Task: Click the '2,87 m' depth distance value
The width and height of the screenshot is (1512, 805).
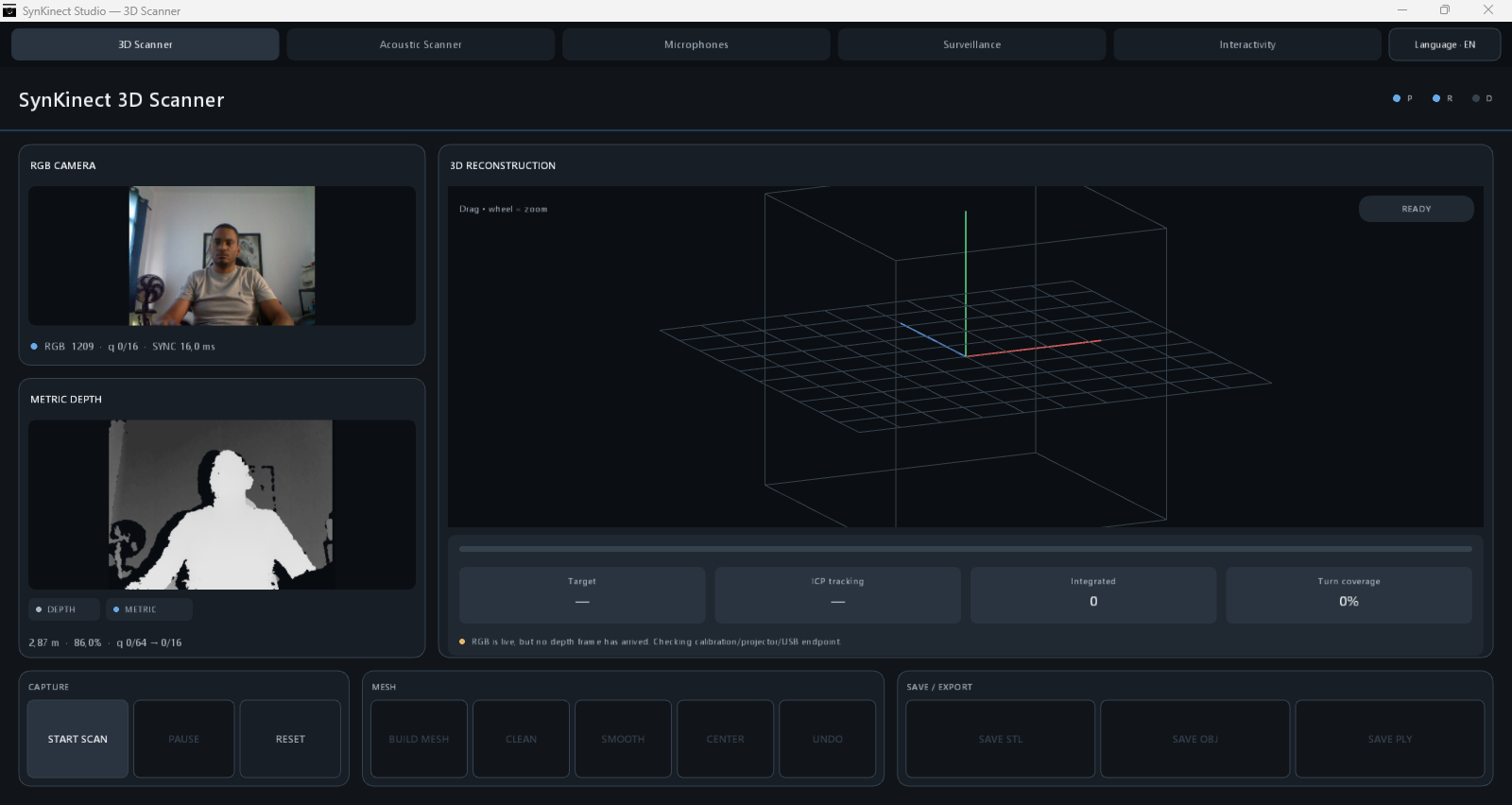Action: tap(43, 642)
